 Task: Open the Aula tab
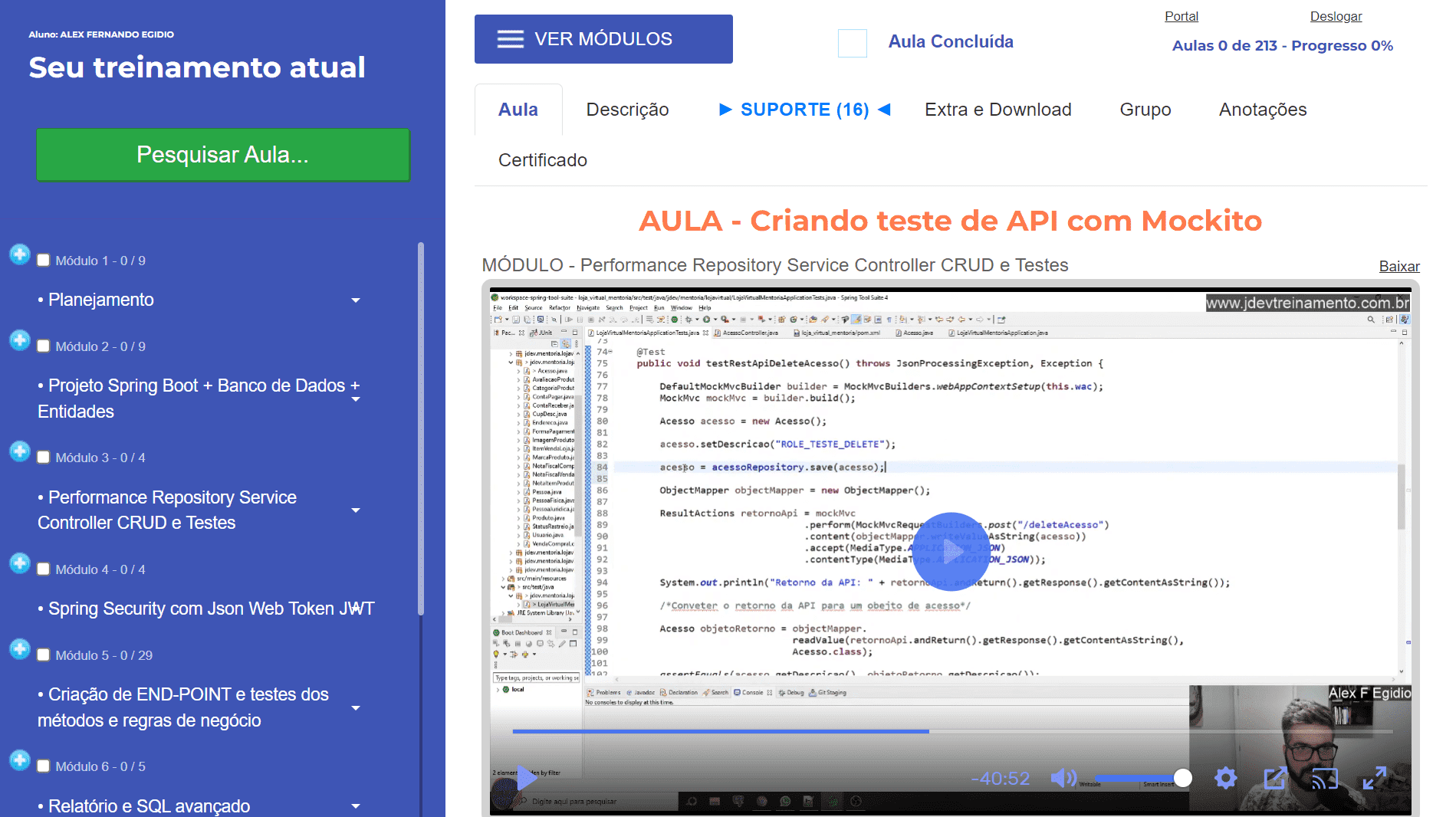(518, 110)
